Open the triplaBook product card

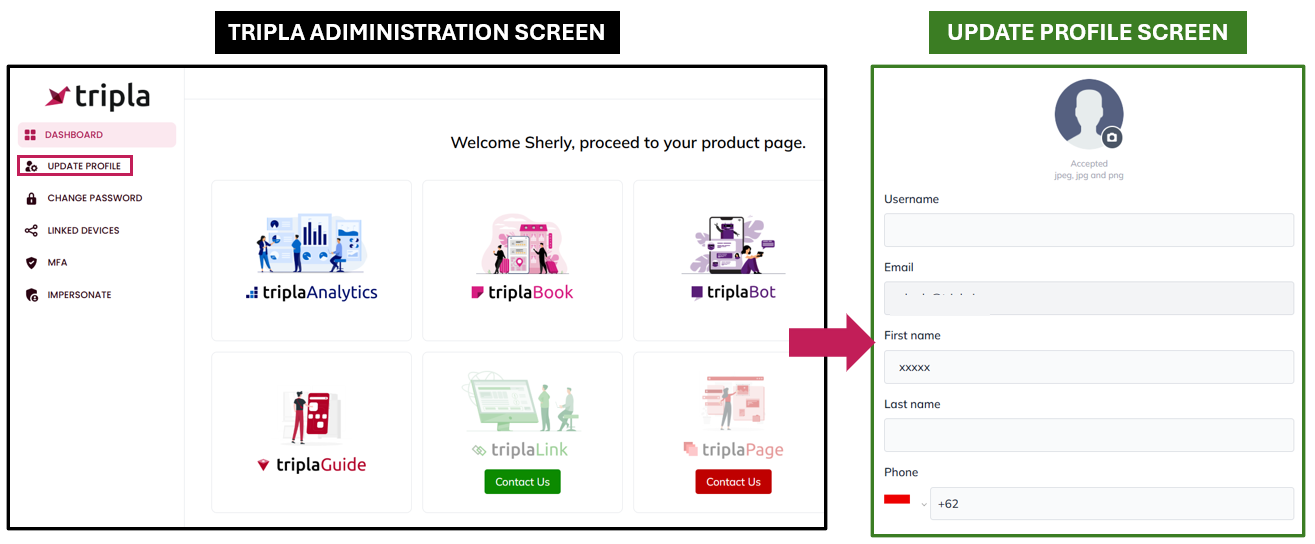pos(522,260)
